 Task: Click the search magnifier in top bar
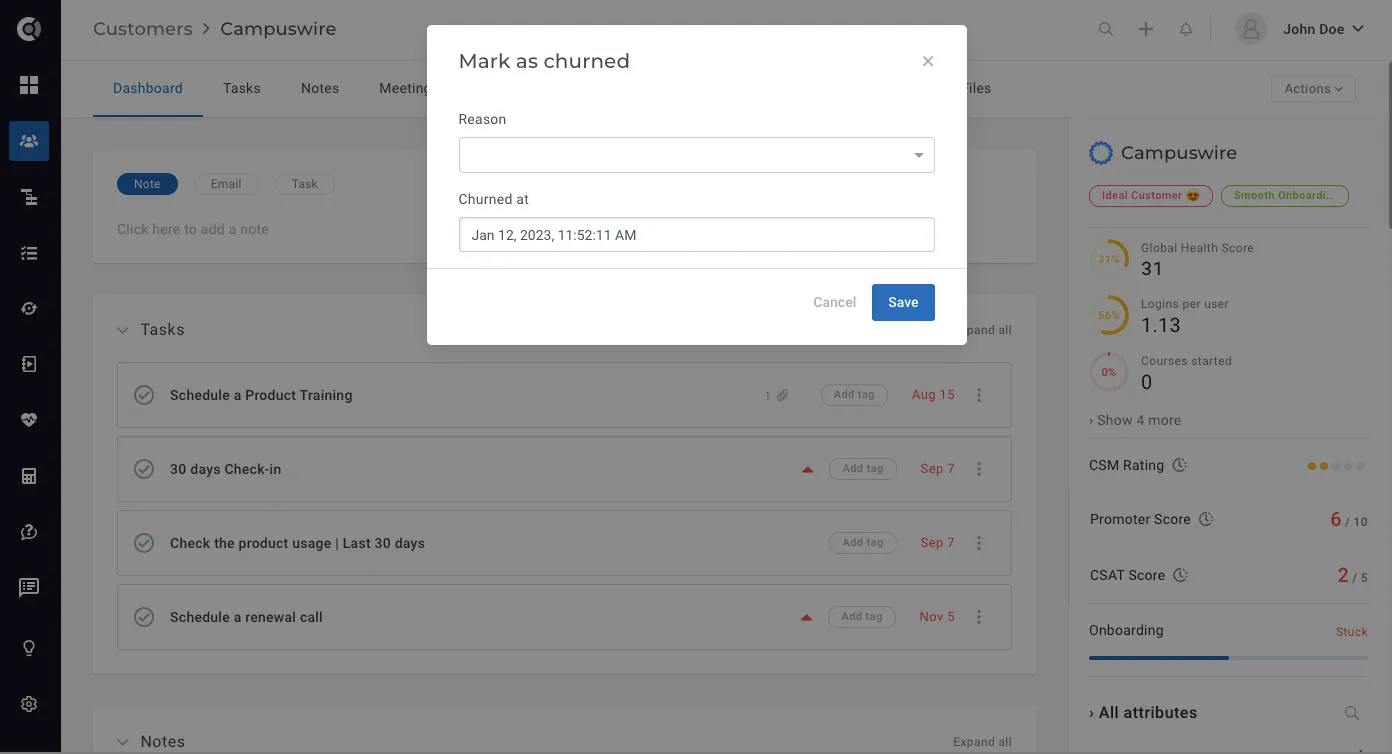pyautogui.click(x=1106, y=29)
